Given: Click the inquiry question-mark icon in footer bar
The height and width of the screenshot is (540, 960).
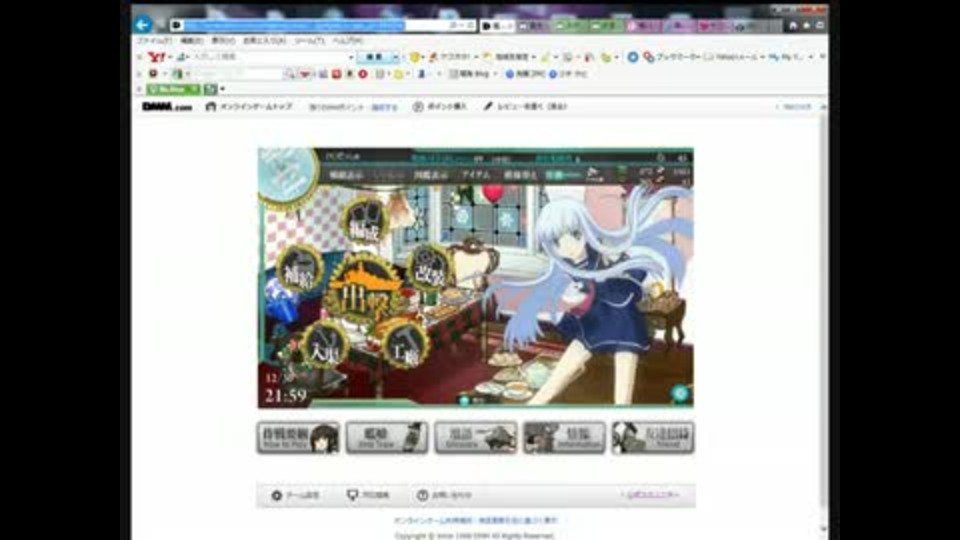Looking at the screenshot, I should click(422, 495).
